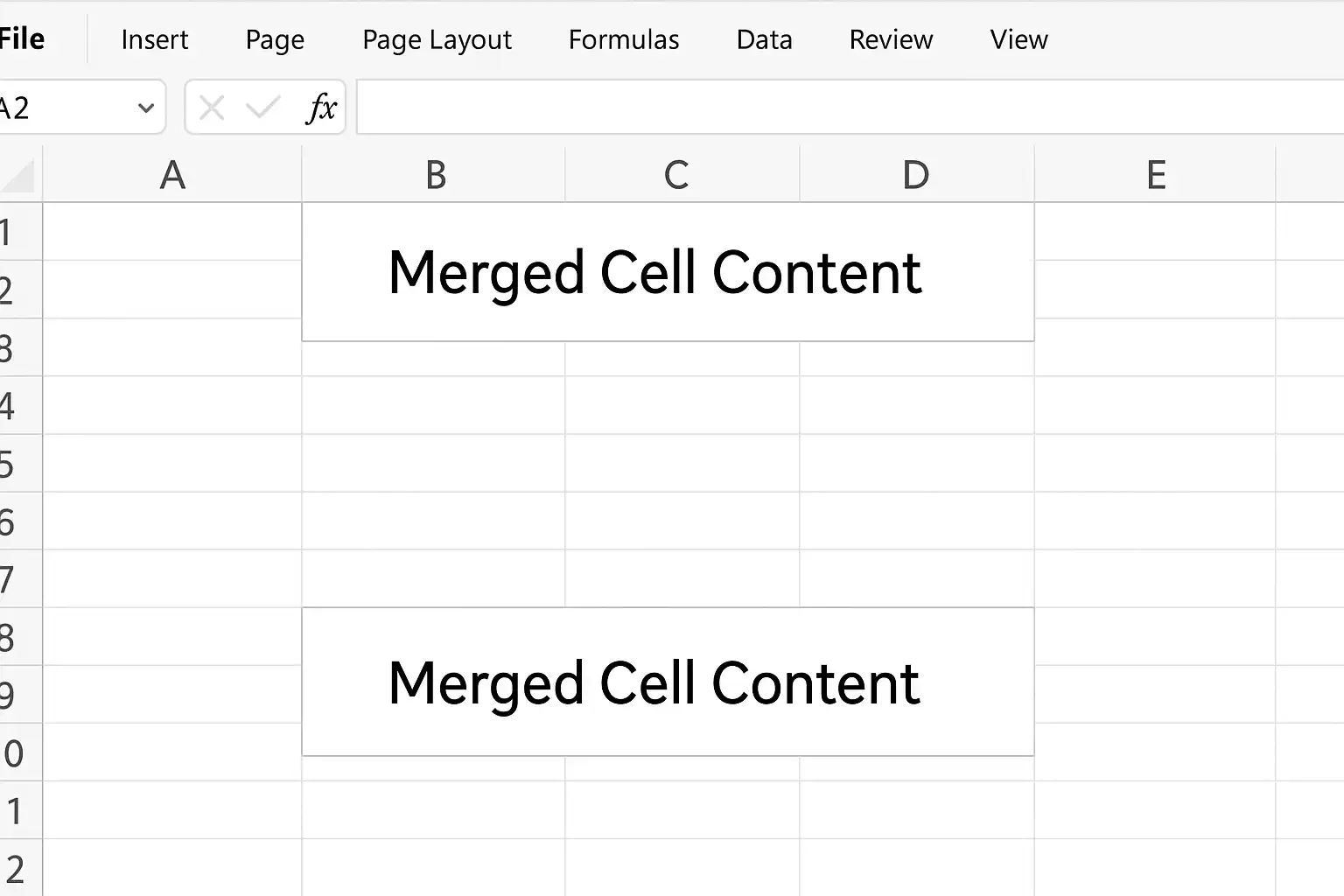Open the Page Layout tab

pos(437,40)
